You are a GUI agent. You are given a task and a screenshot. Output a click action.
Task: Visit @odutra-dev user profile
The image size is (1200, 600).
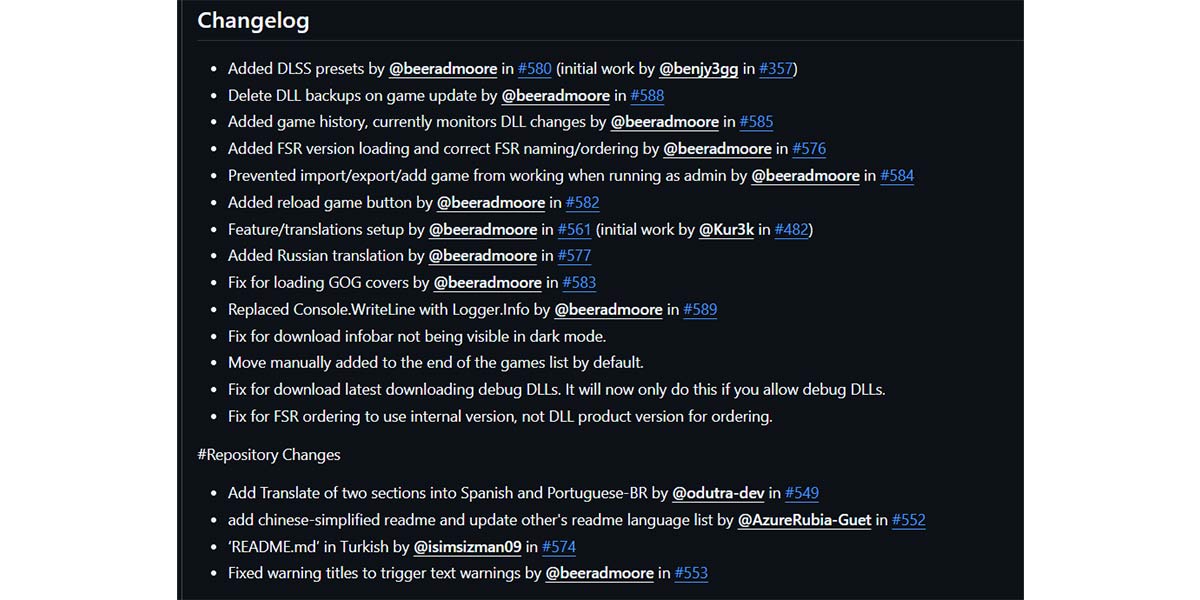[718, 493]
